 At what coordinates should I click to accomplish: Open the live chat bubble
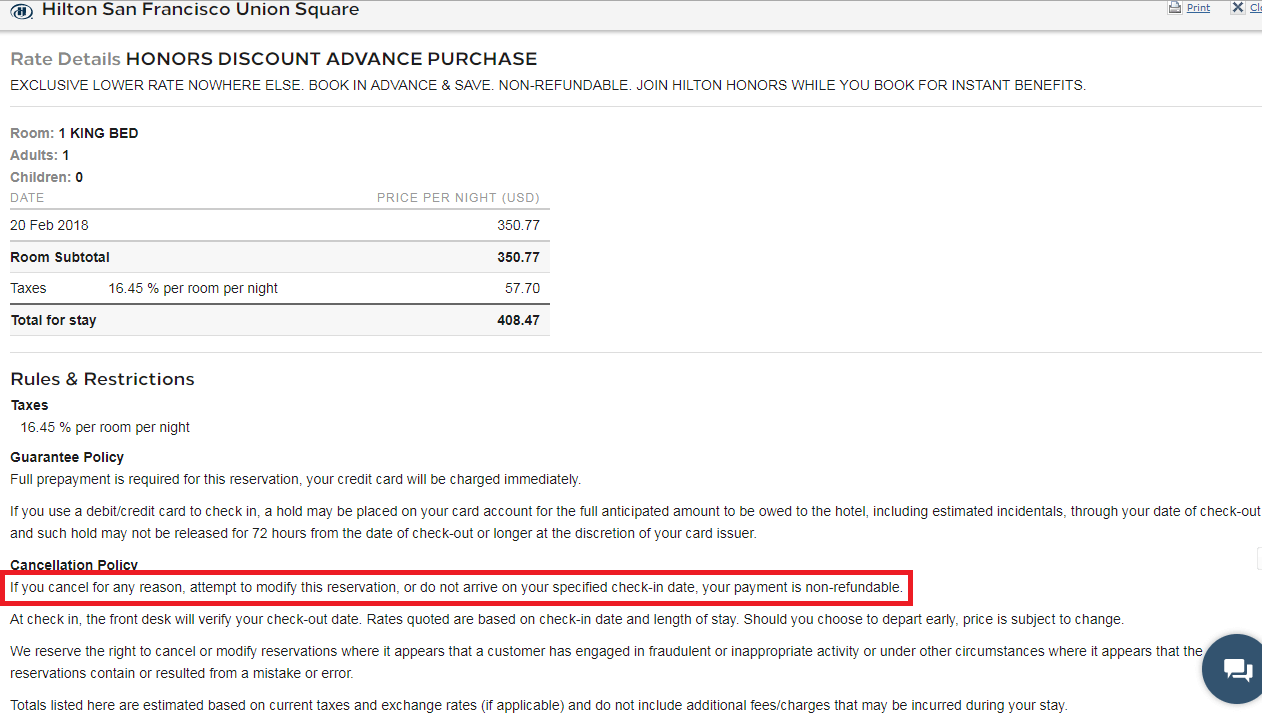(x=1236, y=669)
